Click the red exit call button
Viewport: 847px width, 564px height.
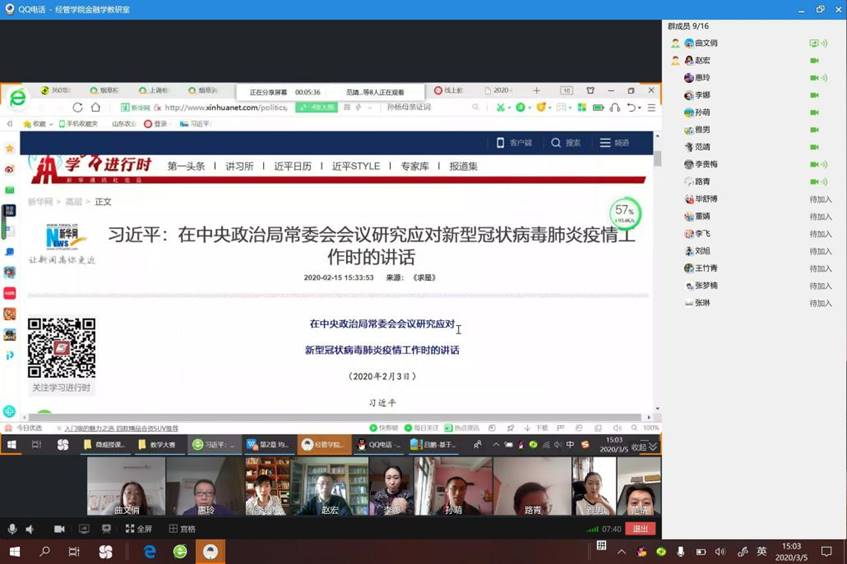(641, 529)
